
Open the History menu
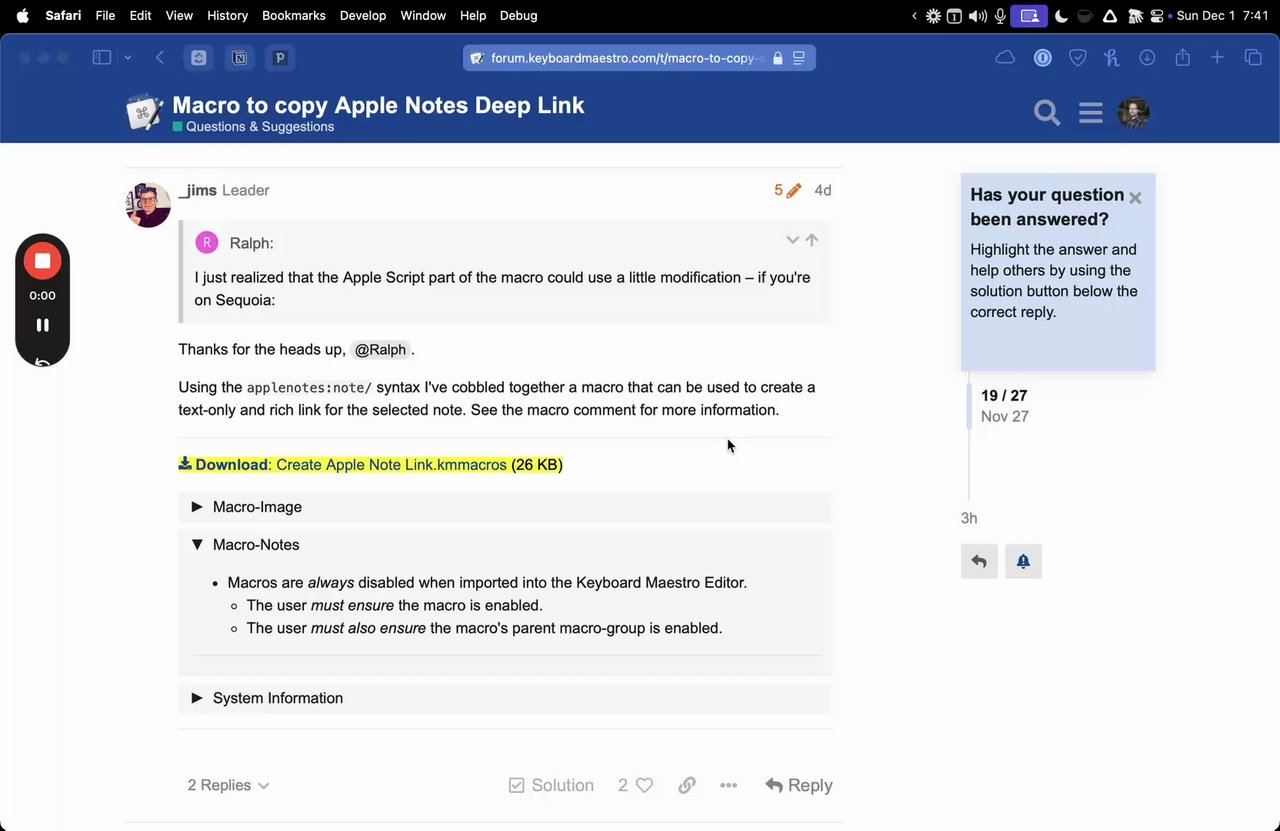[227, 15]
